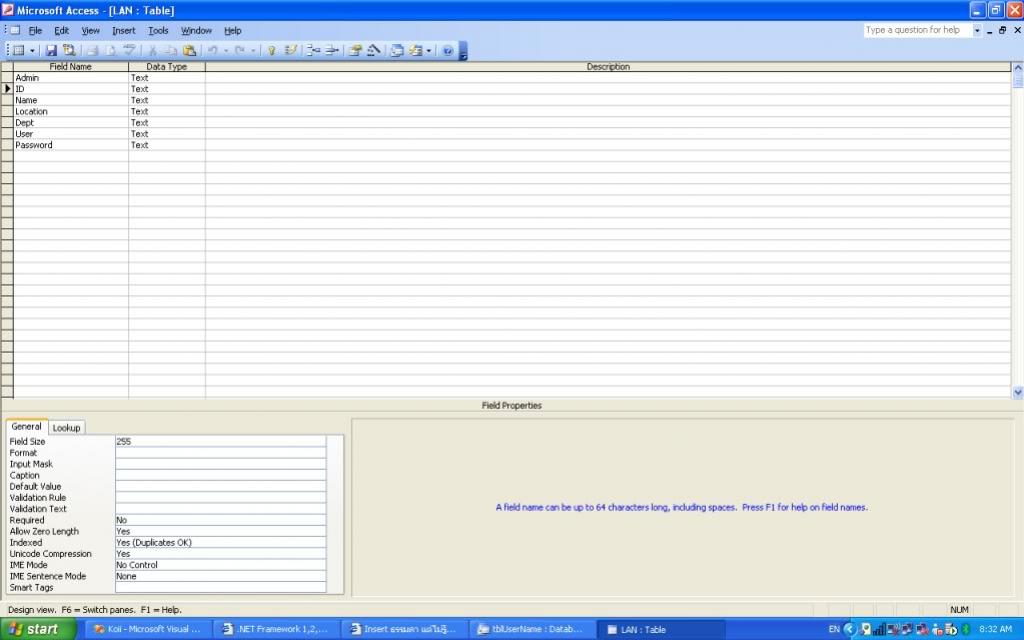Open the Insert menu
Screen dimensions: 1024x640
(123, 31)
